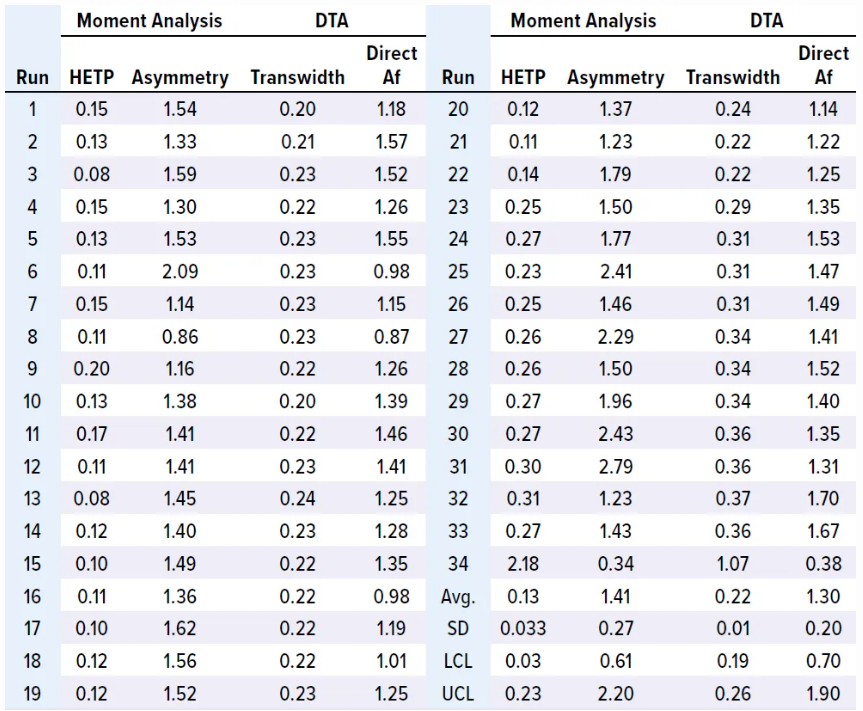
Task: Select the UCL Direct Af value 1.90
Action: pos(823,694)
